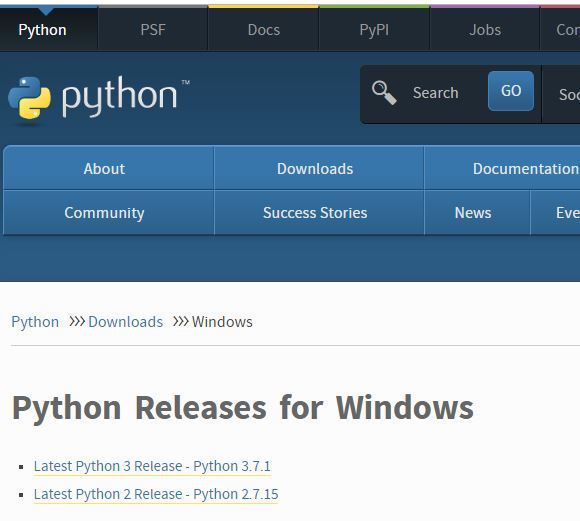Open the Documentation menu

click(x=502, y=169)
